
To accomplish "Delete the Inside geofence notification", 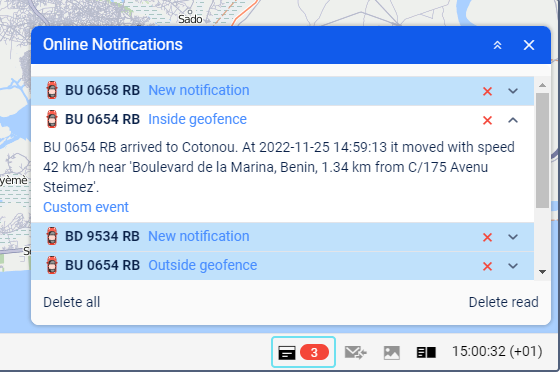I will click(x=488, y=120).
